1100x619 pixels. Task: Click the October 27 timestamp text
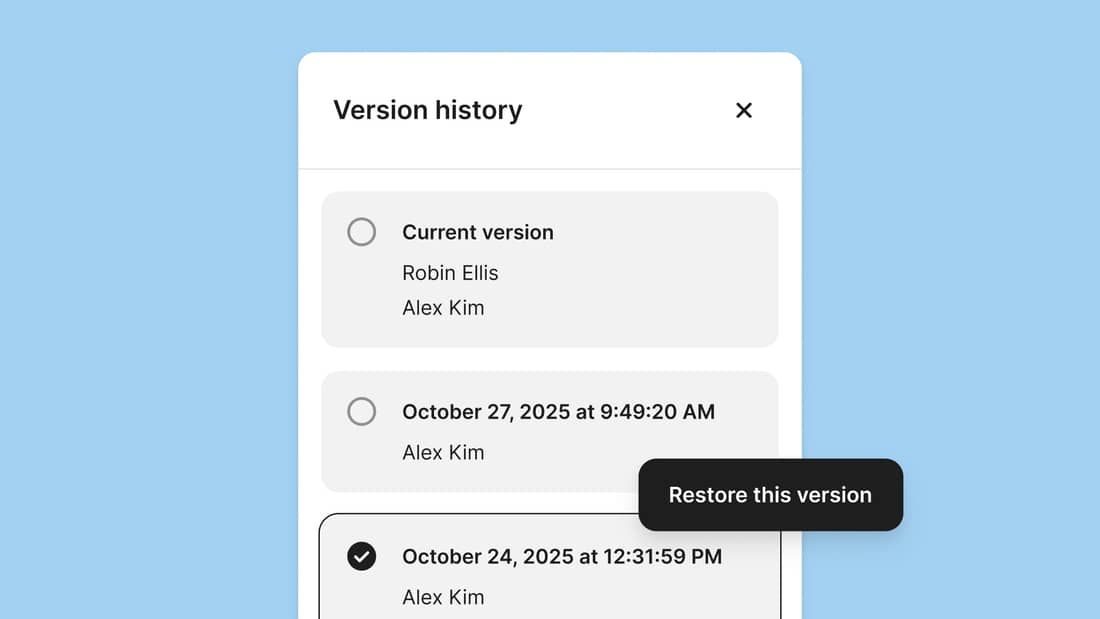(558, 411)
